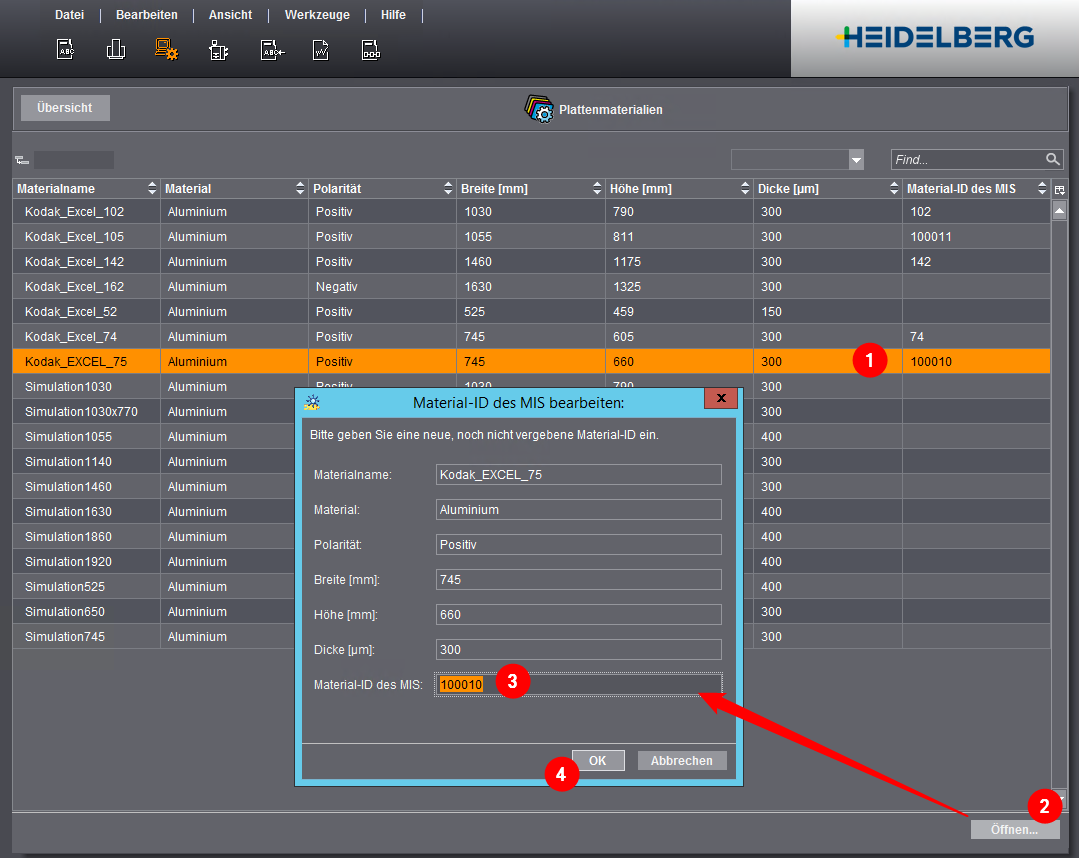Image resolution: width=1079 pixels, height=858 pixels.
Task: Open the filter dropdown next to Find field
Action: (x=855, y=160)
